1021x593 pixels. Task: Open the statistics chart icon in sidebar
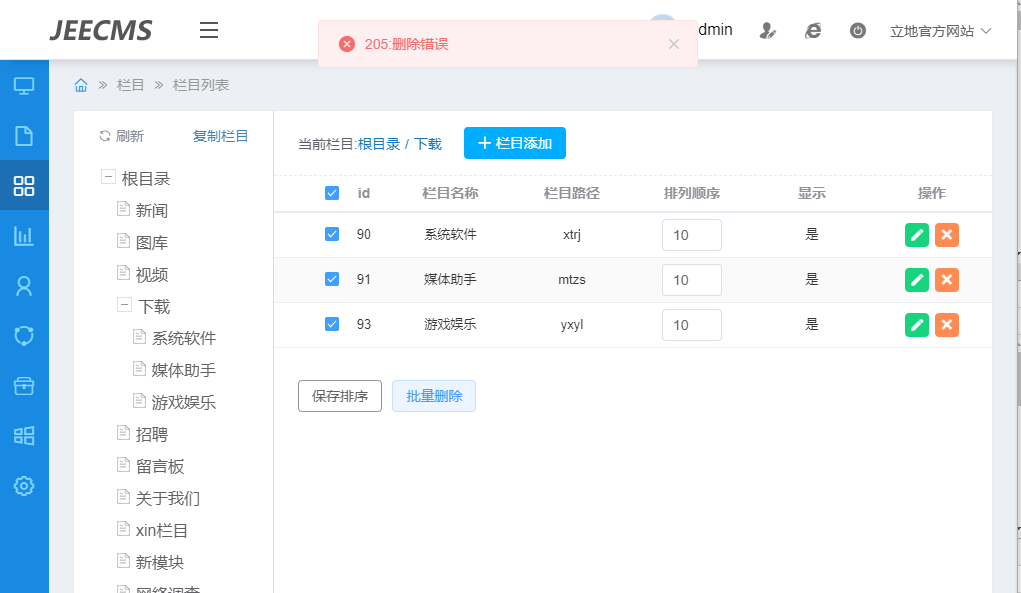[24, 236]
